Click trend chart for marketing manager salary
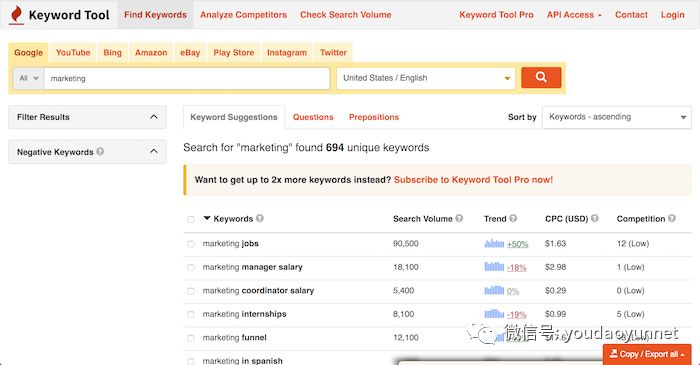700x365 pixels. [494, 267]
